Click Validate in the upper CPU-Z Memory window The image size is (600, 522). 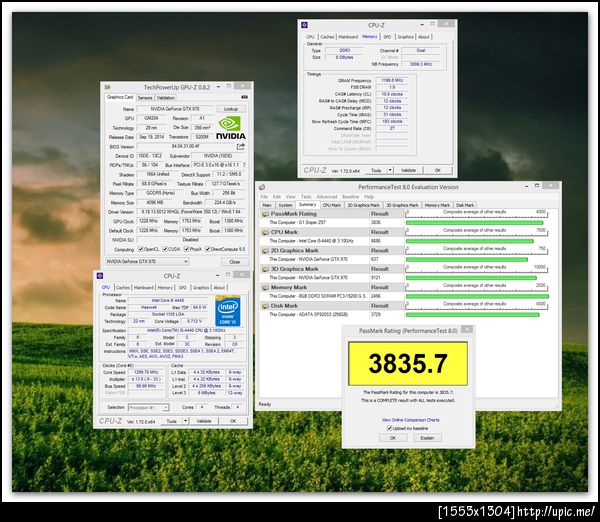[408, 170]
